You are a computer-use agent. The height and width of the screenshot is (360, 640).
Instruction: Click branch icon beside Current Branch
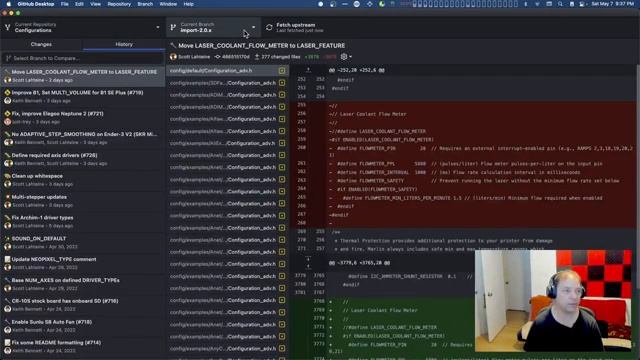[173, 27]
